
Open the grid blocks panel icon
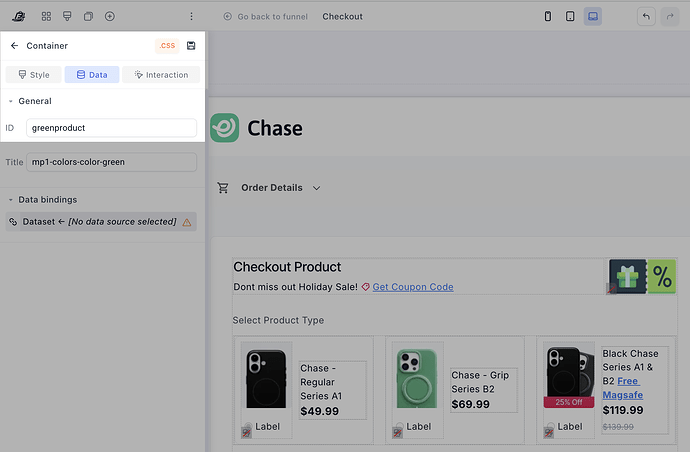46,16
